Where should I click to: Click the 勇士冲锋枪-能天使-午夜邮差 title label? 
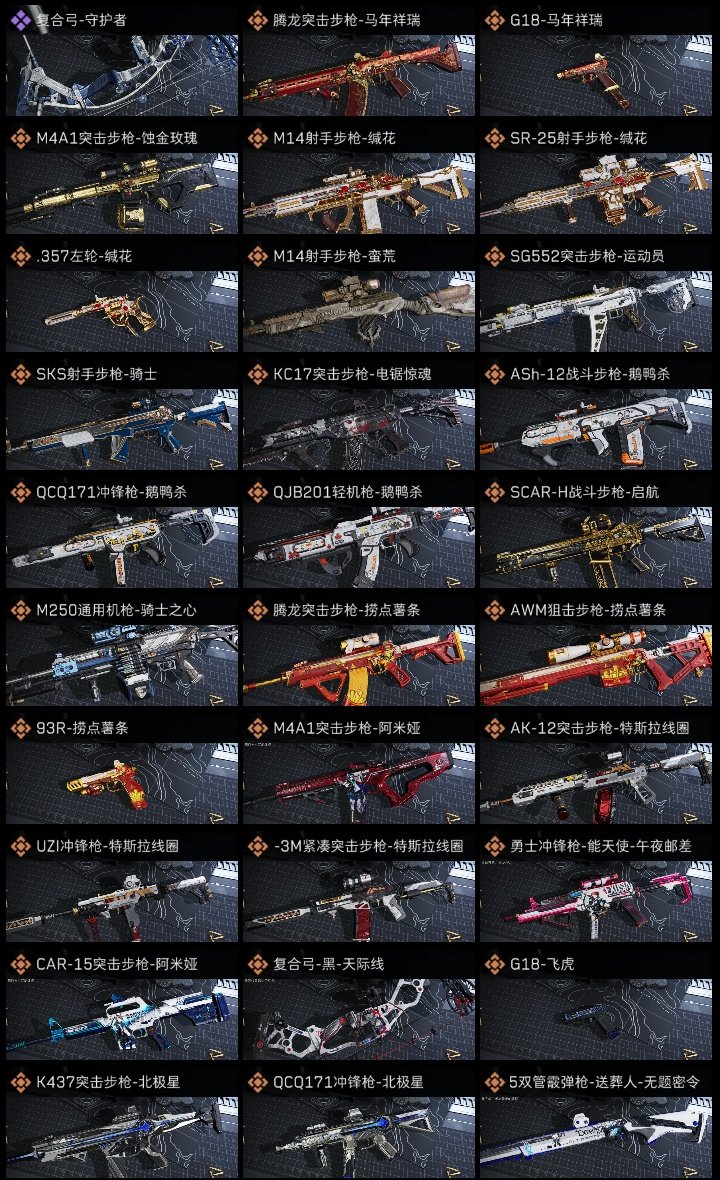click(x=600, y=846)
